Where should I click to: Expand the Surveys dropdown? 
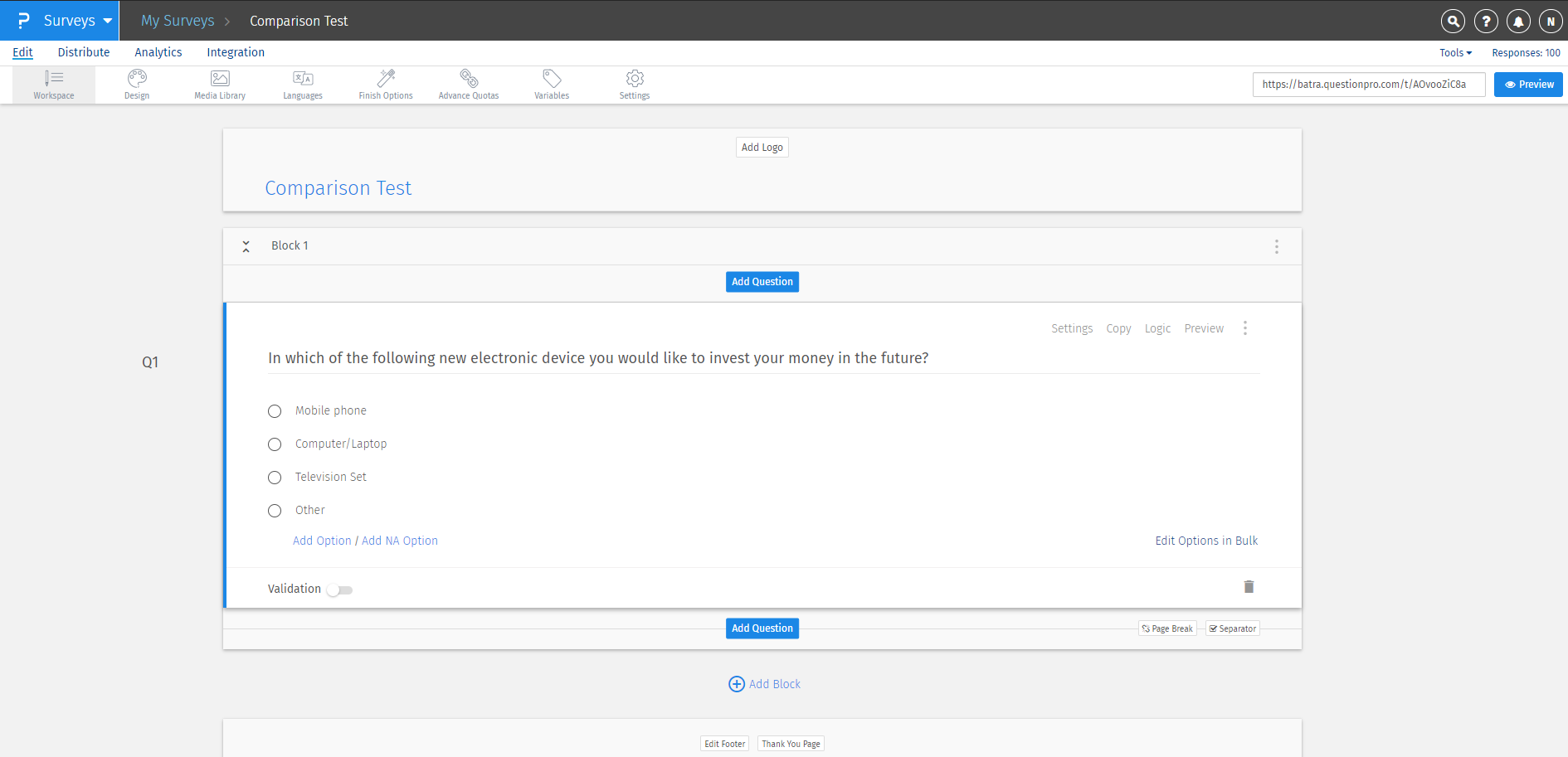pos(80,21)
